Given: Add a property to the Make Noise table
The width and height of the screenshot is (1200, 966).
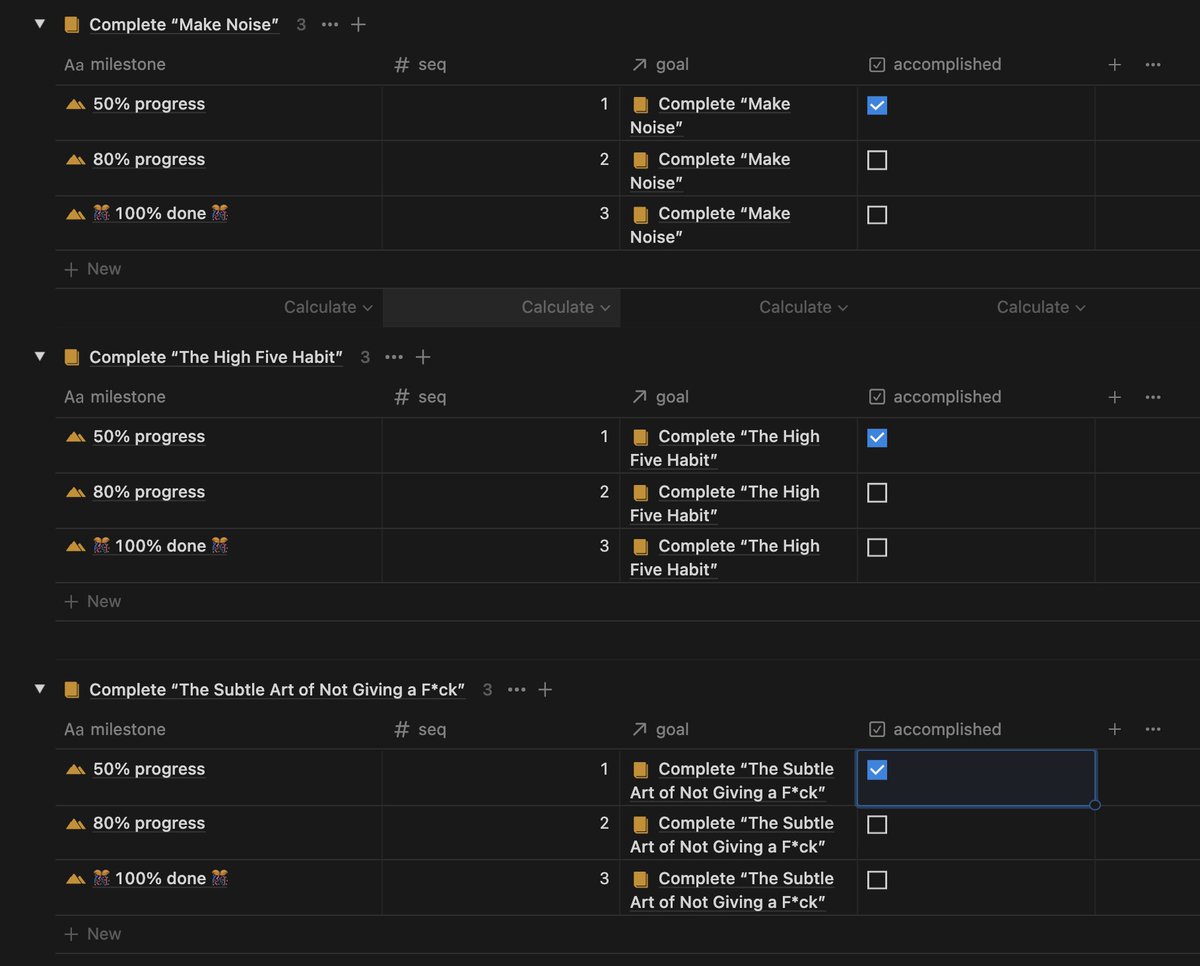Looking at the screenshot, I should click(x=1115, y=64).
